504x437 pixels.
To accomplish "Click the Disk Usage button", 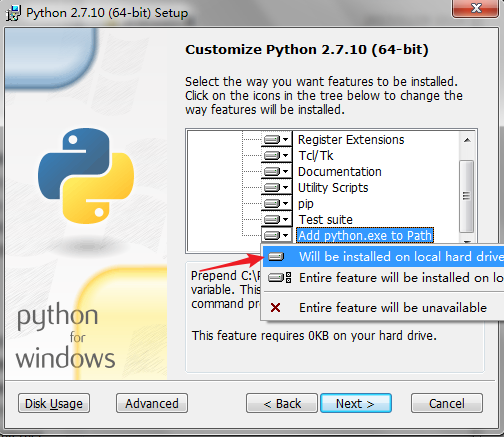I will 54,403.
